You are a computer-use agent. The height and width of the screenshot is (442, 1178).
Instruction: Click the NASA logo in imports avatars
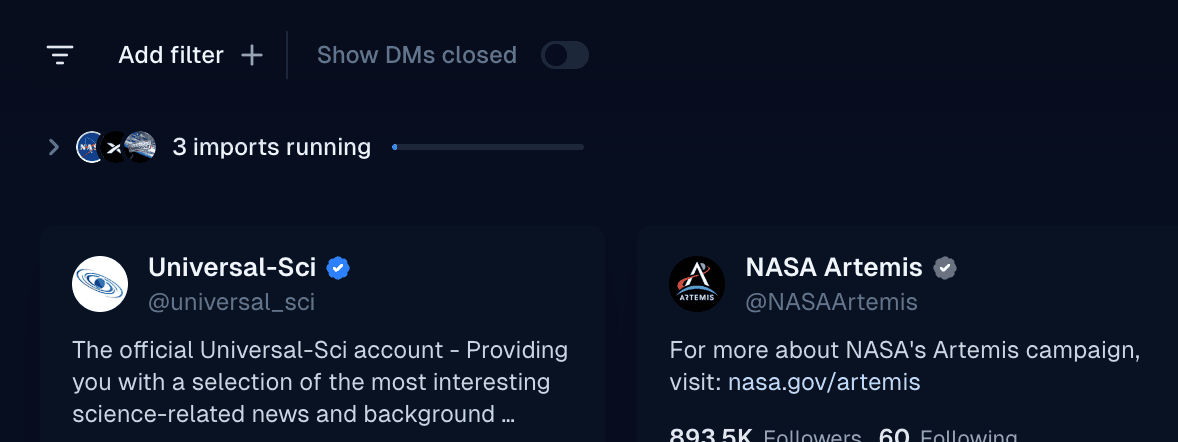tap(90, 148)
